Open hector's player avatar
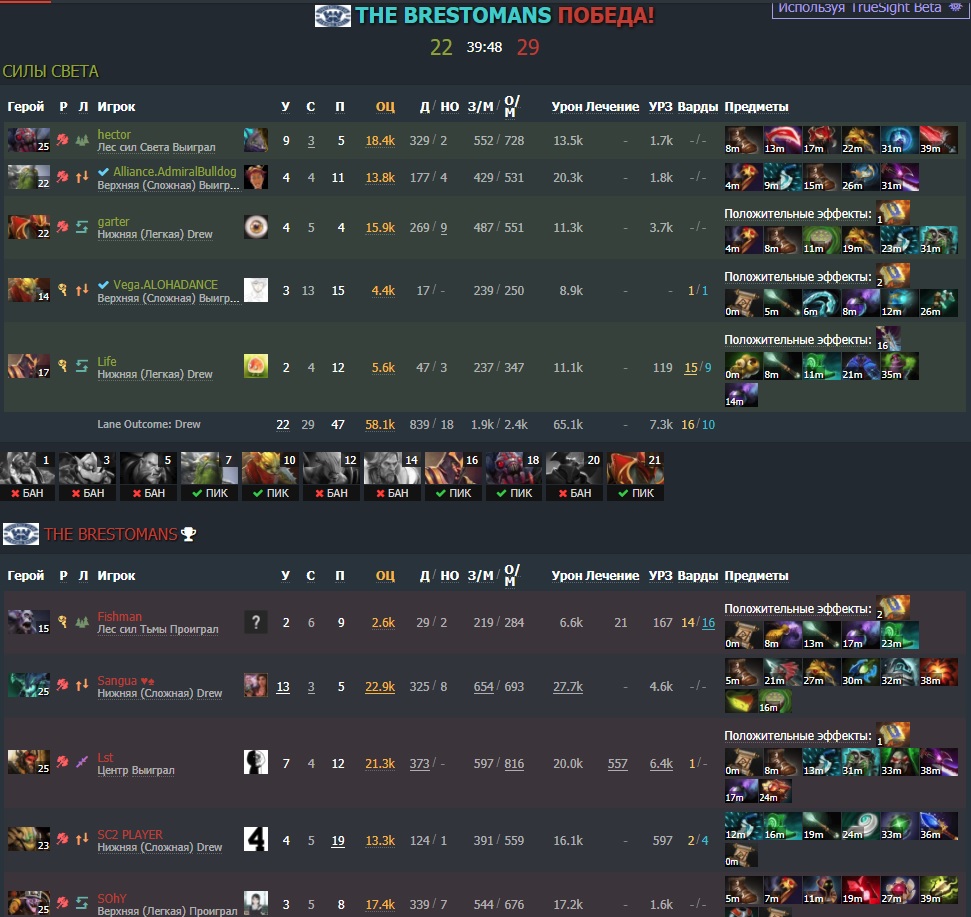 click(x=256, y=140)
